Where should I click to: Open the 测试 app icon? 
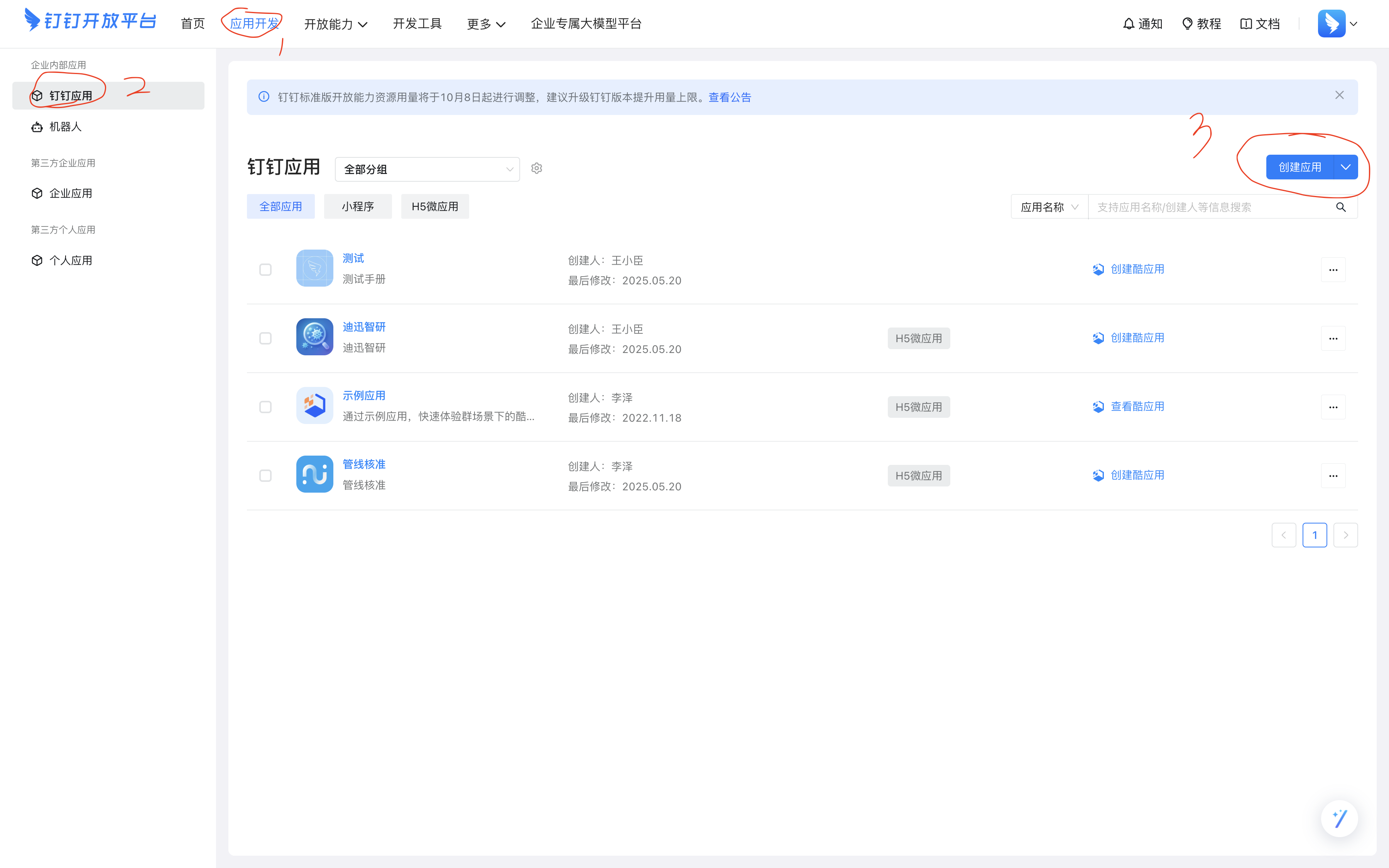[314, 268]
